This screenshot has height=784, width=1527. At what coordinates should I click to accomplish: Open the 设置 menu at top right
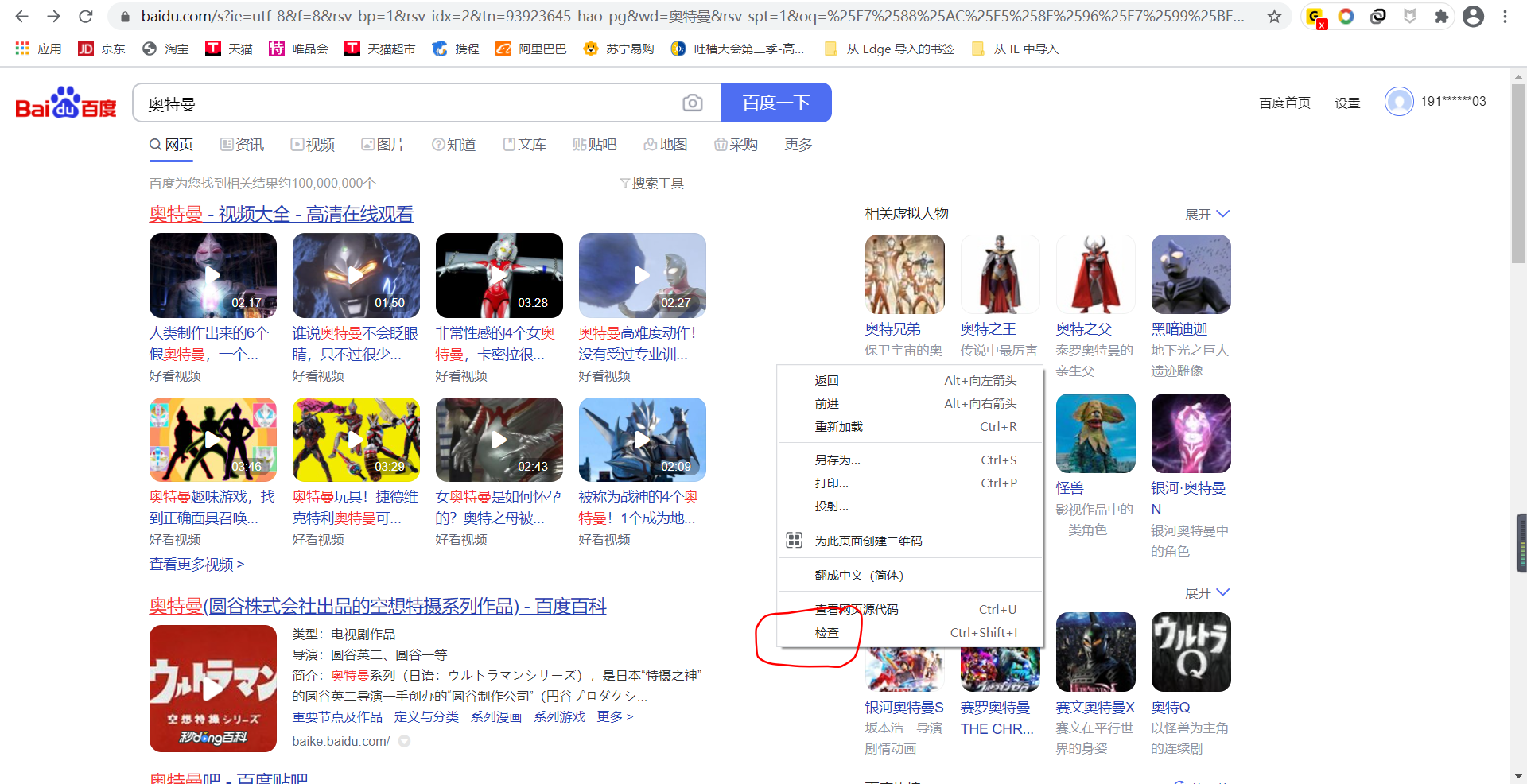tap(1347, 103)
